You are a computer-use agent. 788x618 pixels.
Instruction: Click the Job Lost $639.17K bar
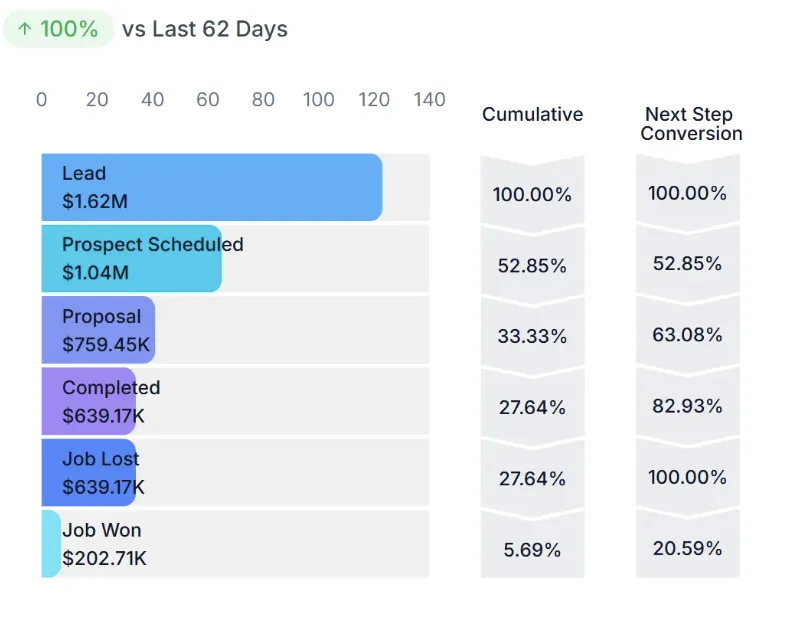click(88, 472)
